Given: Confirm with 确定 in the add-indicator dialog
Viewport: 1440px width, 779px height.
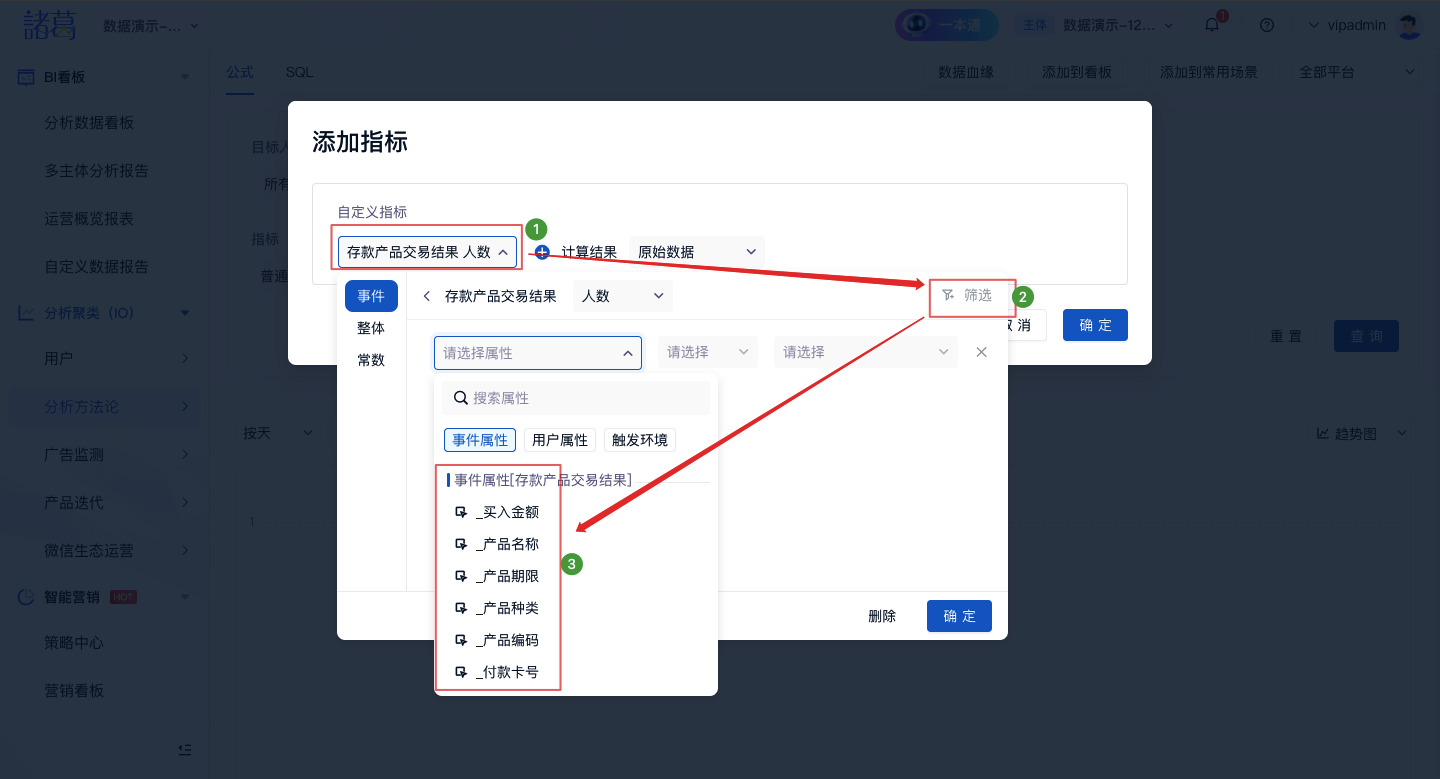Looking at the screenshot, I should tap(1095, 325).
